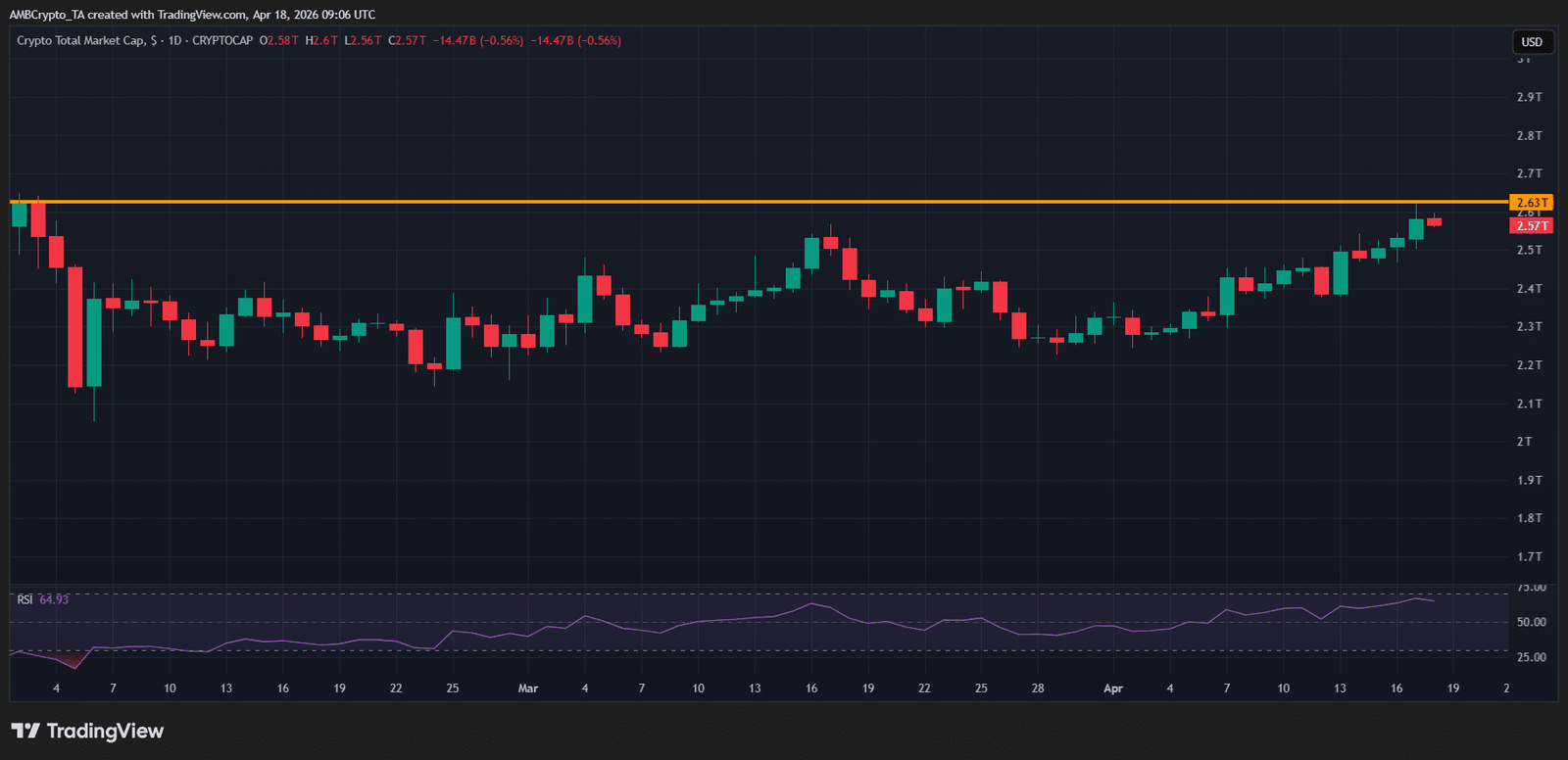Click the orange 2.63T price label
Screen dimensions: 1568x760
(1533, 203)
